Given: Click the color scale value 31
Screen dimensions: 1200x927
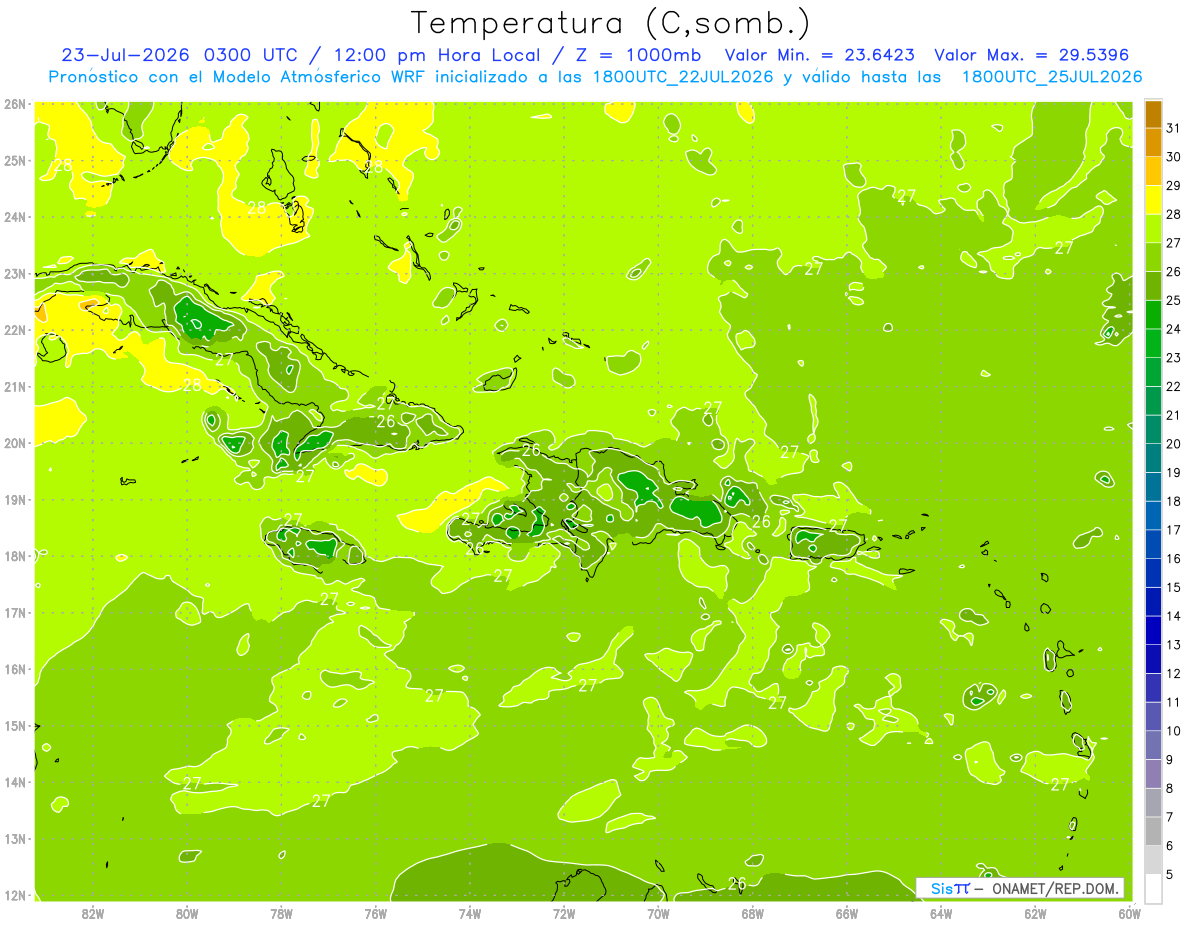Looking at the screenshot, I should click(1174, 128).
